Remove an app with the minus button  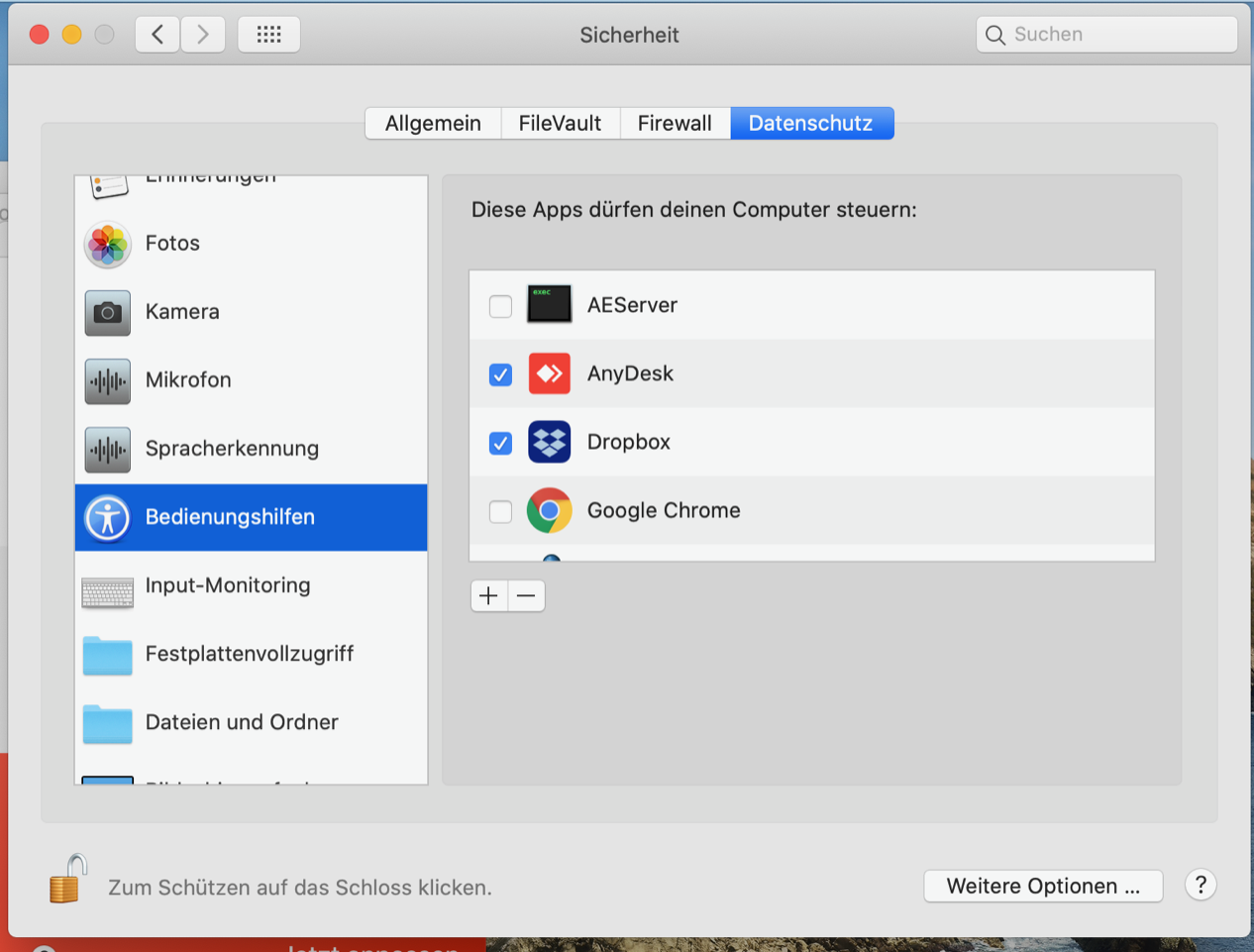(526, 595)
